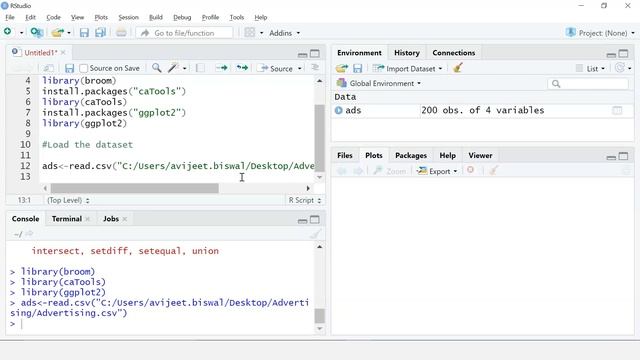Switch to the History tab

(407, 53)
